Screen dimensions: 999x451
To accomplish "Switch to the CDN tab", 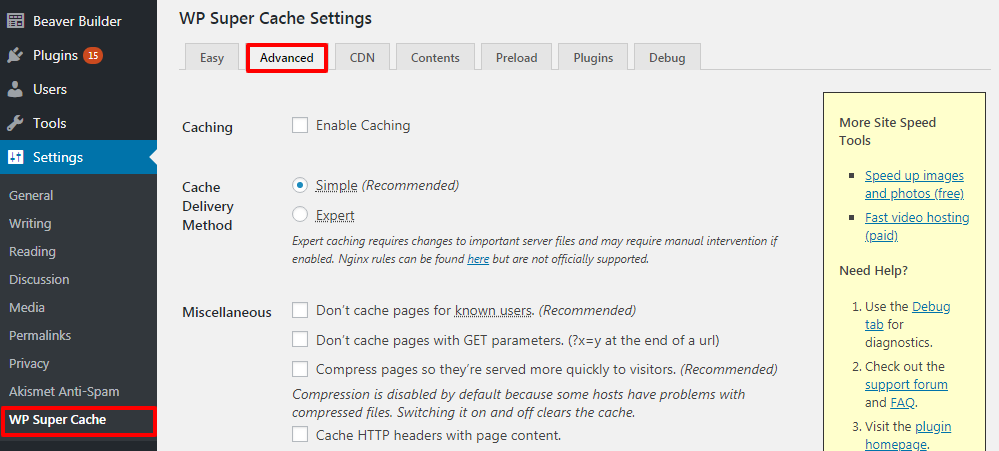I will [x=362, y=57].
